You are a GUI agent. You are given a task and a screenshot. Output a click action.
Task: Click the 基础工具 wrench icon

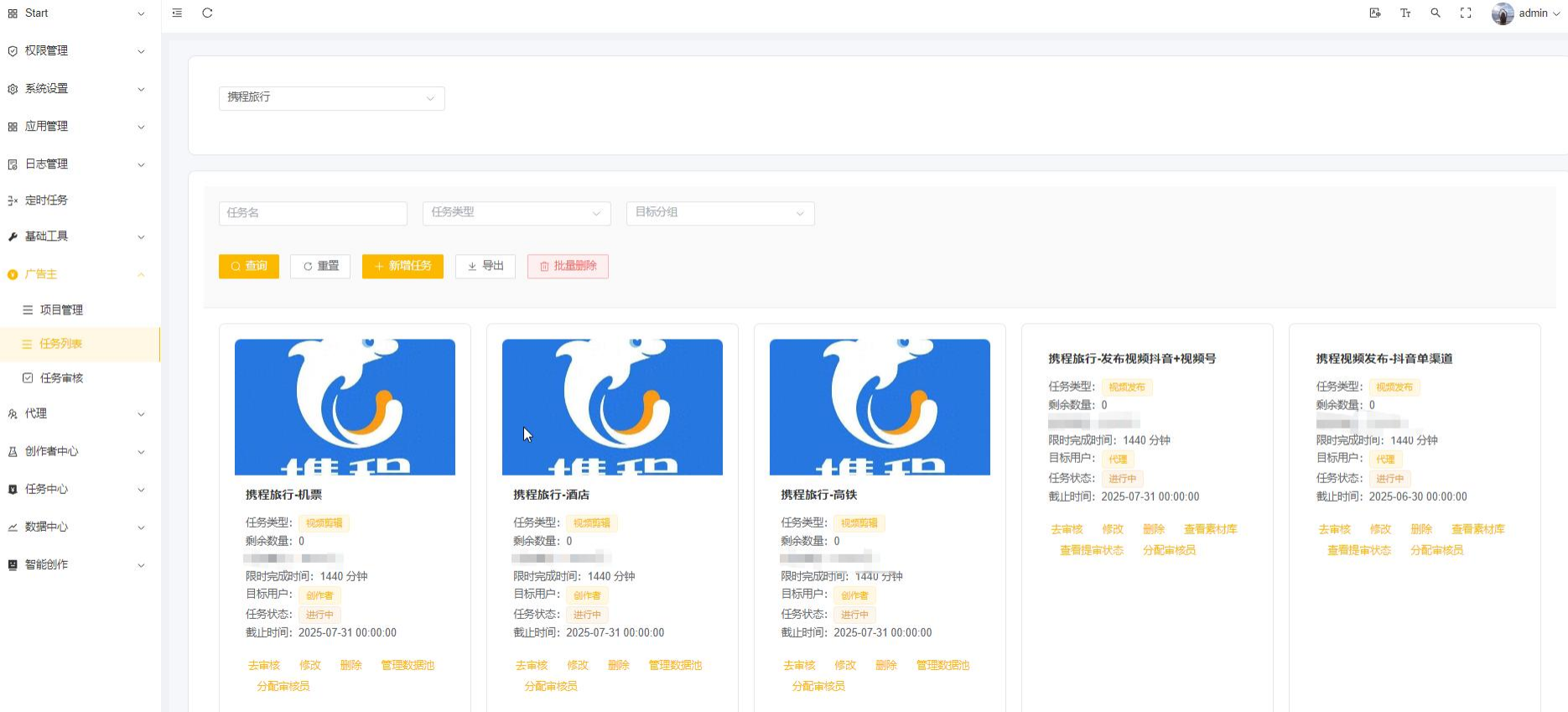[13, 236]
